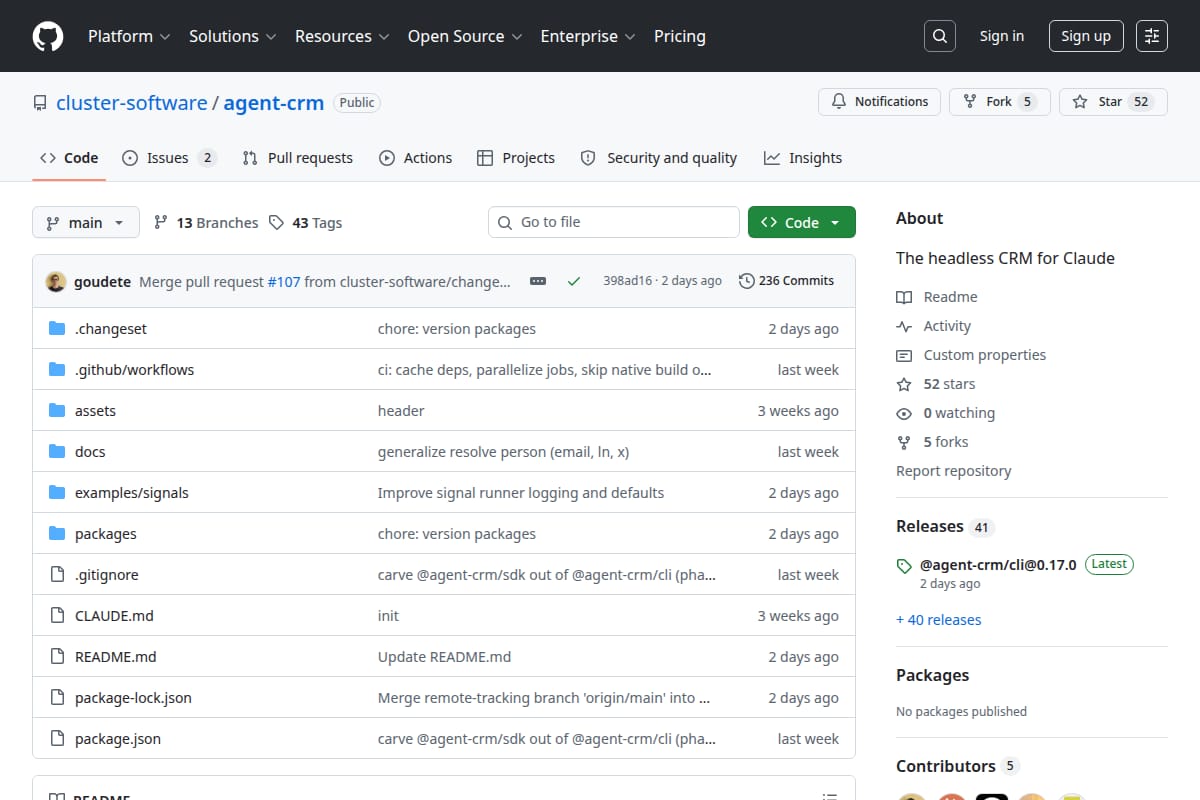Open the appearance settings icon beside Sign up

tap(1152, 36)
